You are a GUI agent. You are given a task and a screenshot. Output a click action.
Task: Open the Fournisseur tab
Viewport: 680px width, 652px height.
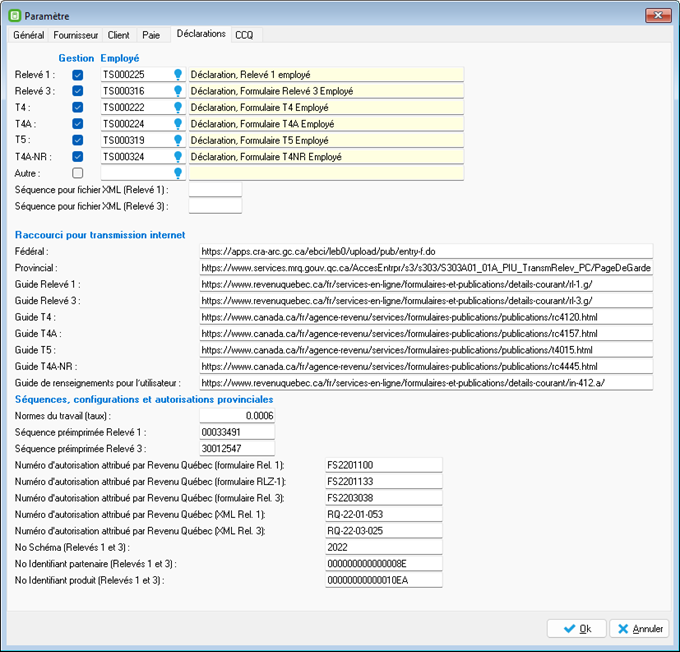click(x=75, y=35)
